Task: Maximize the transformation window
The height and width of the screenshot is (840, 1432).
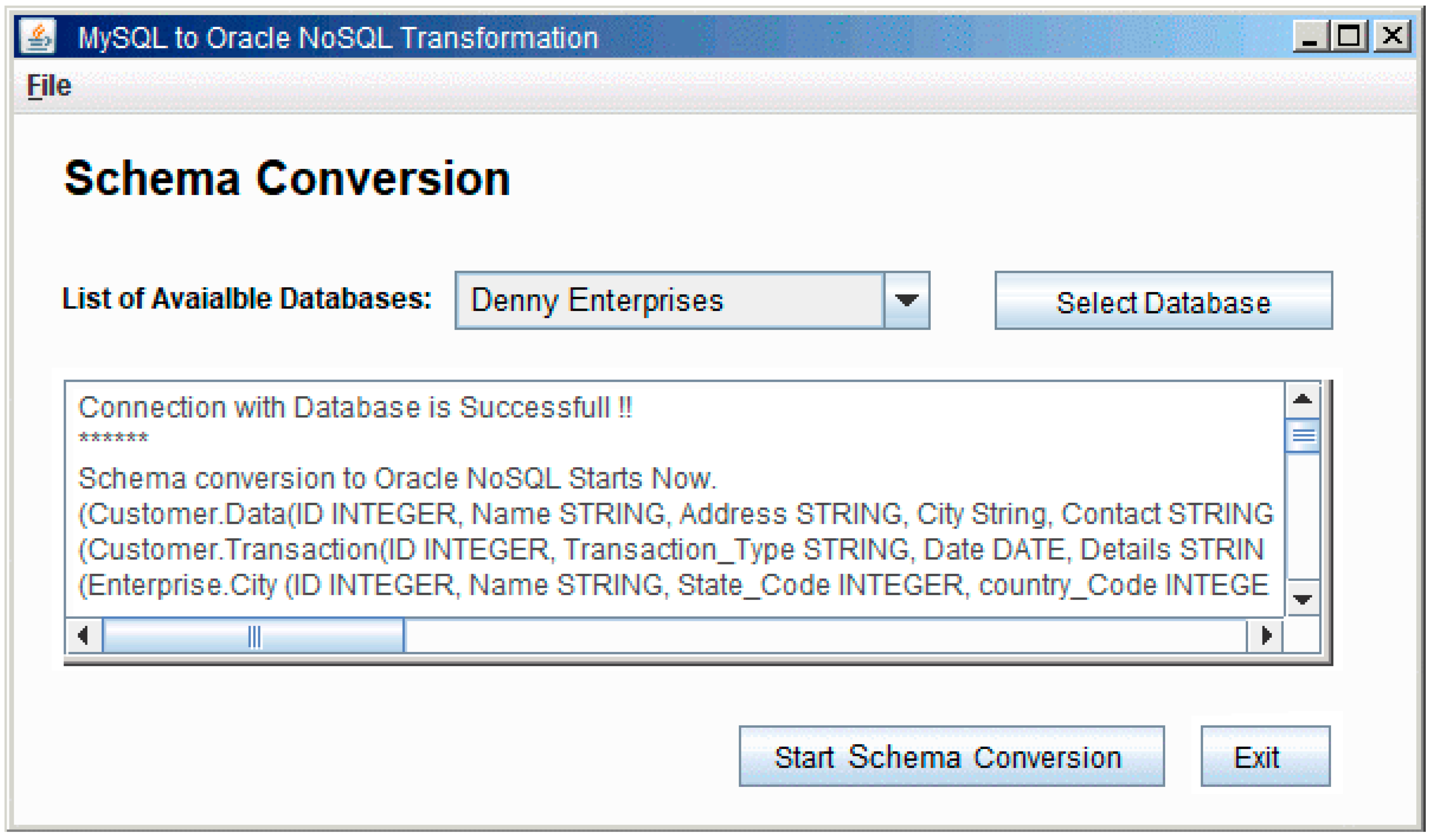Action: [1349, 36]
